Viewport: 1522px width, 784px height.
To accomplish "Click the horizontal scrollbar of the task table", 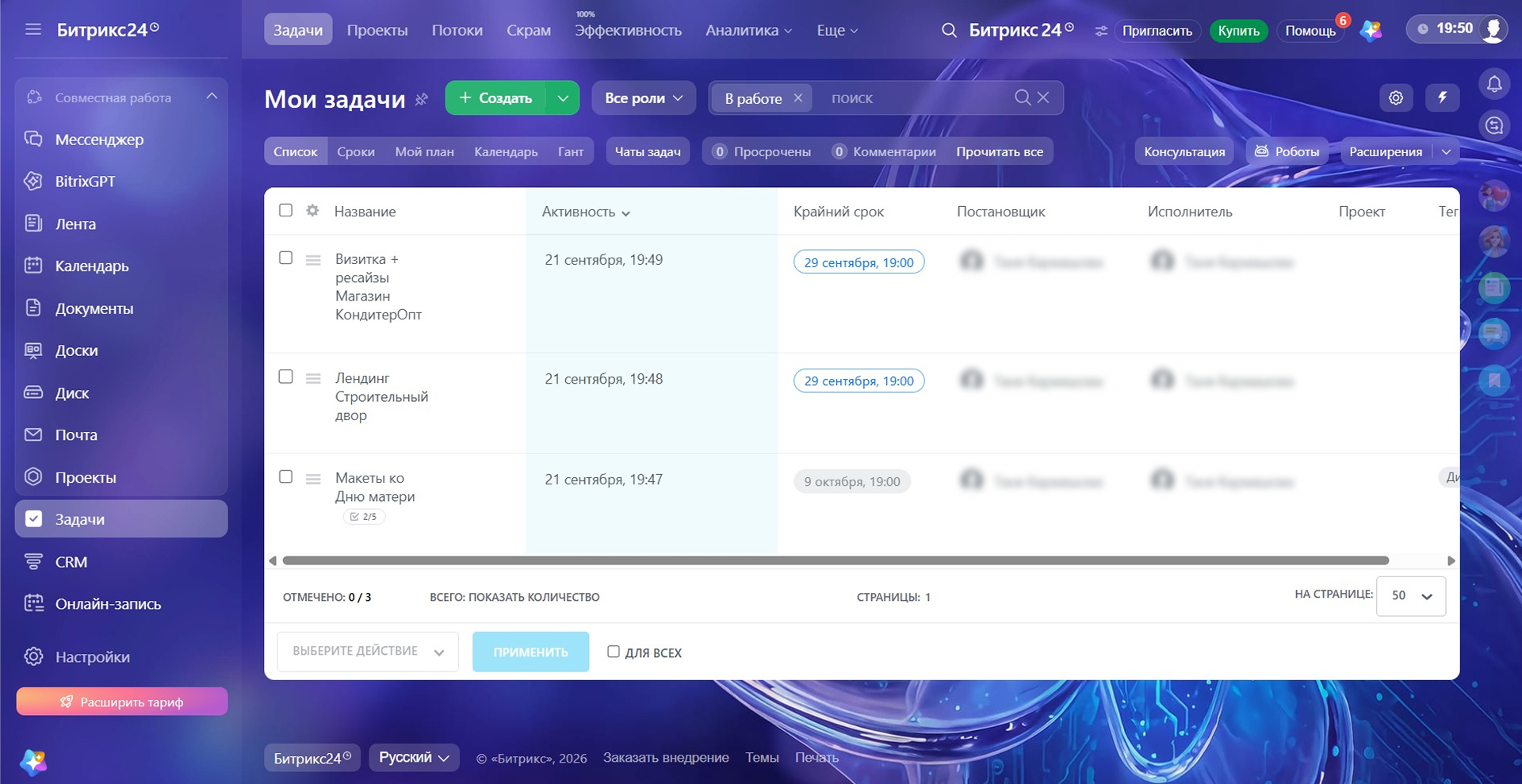I will point(836,560).
